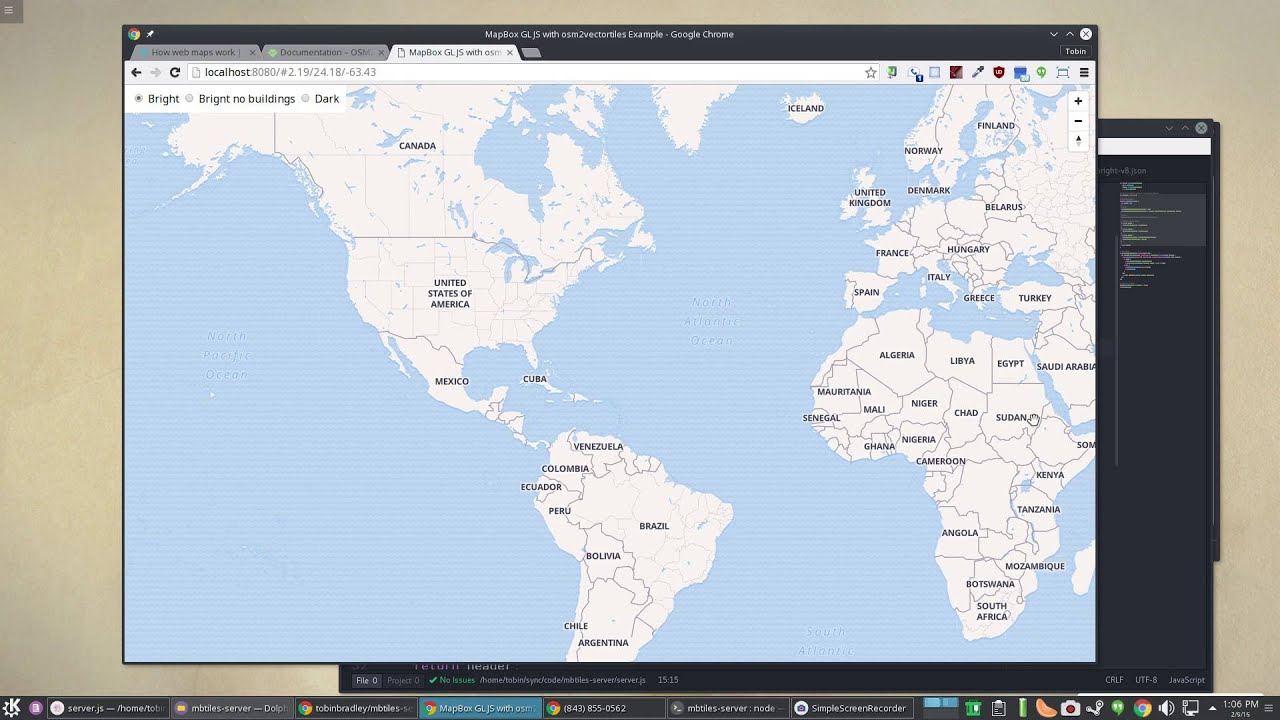Select the Bright map style
This screenshot has width=1280, height=720.
coord(139,99)
